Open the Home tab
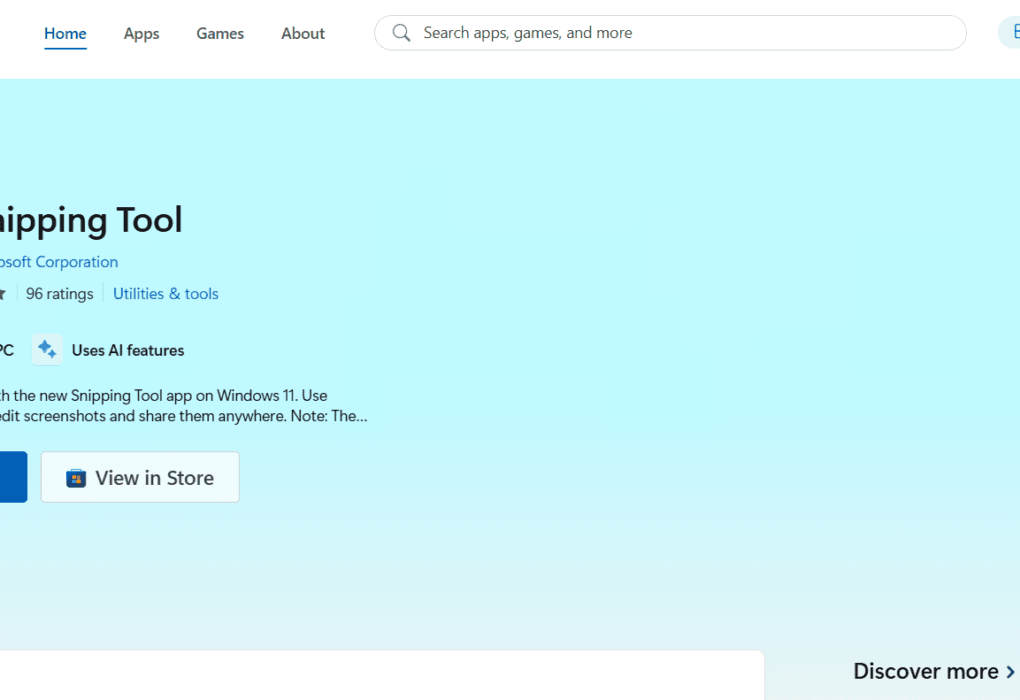 tap(65, 33)
